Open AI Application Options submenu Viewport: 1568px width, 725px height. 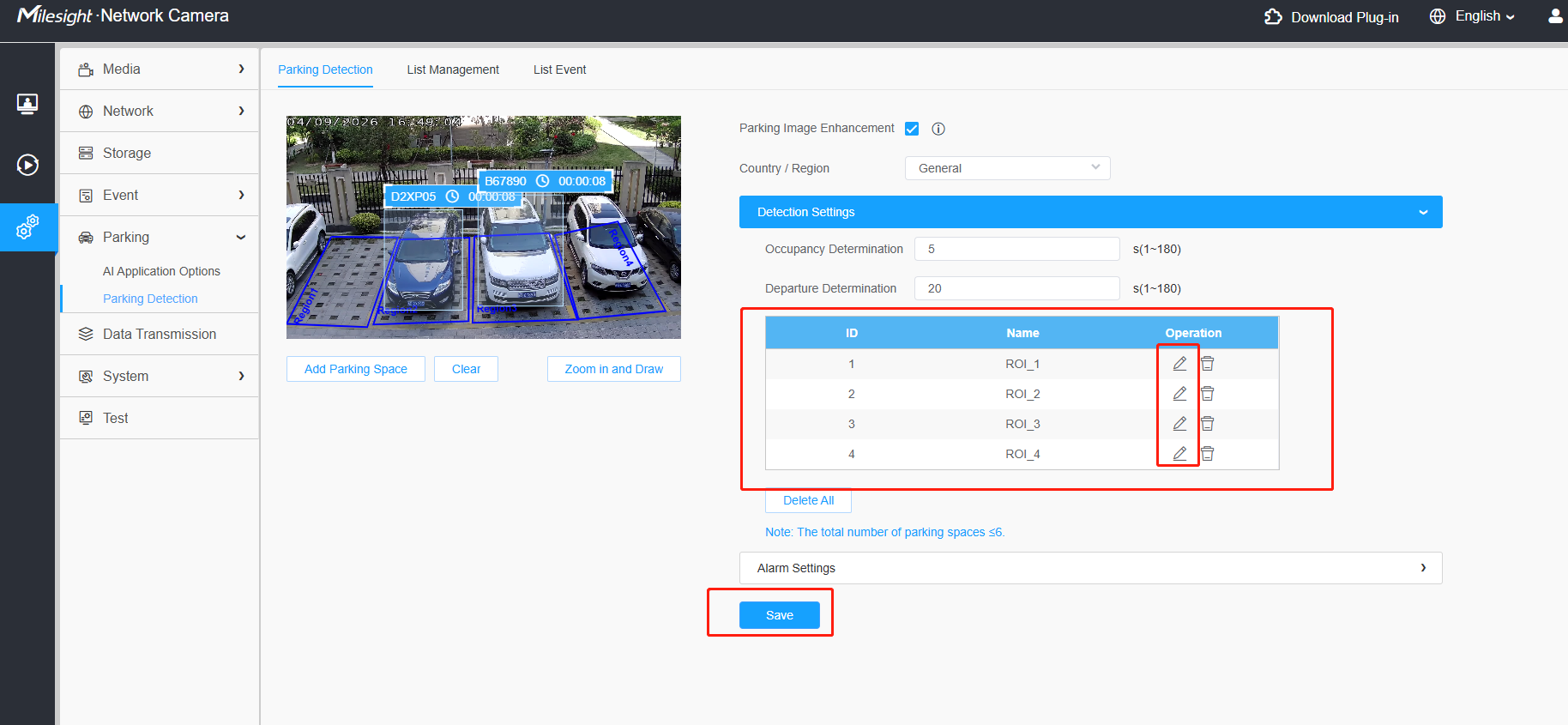161,271
